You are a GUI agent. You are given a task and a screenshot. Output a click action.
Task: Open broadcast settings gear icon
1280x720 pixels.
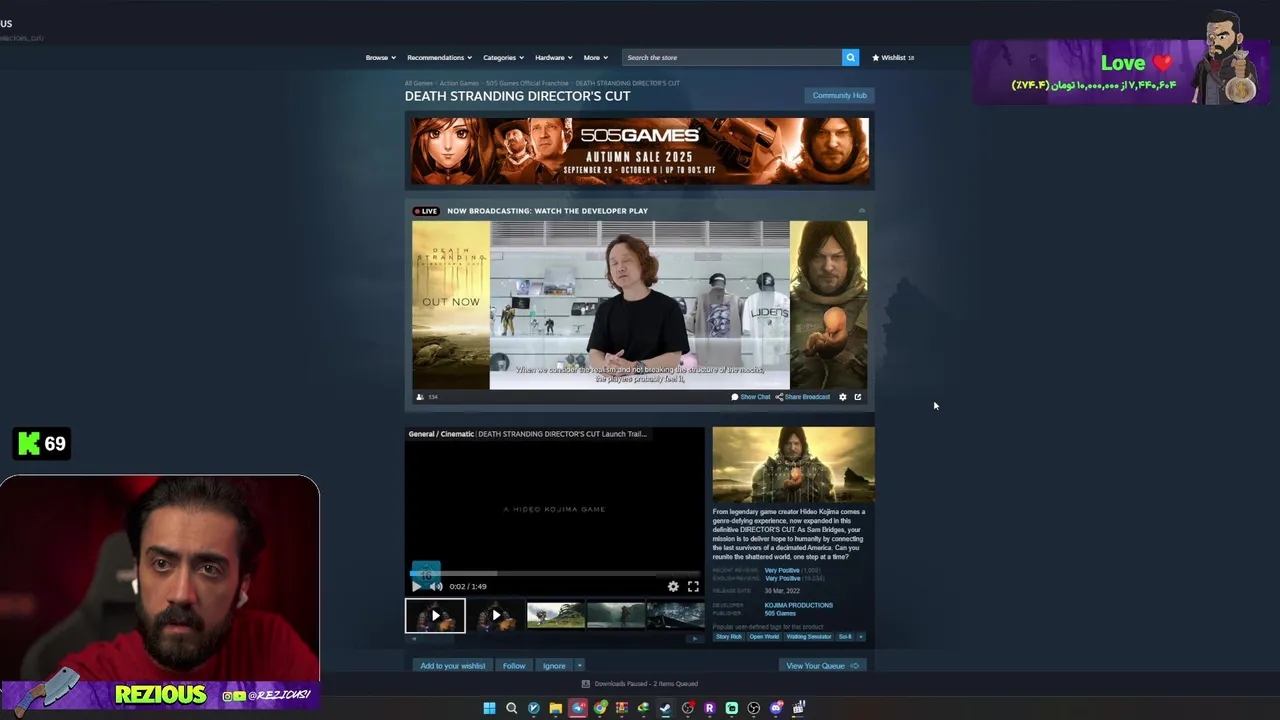pyautogui.click(x=842, y=397)
